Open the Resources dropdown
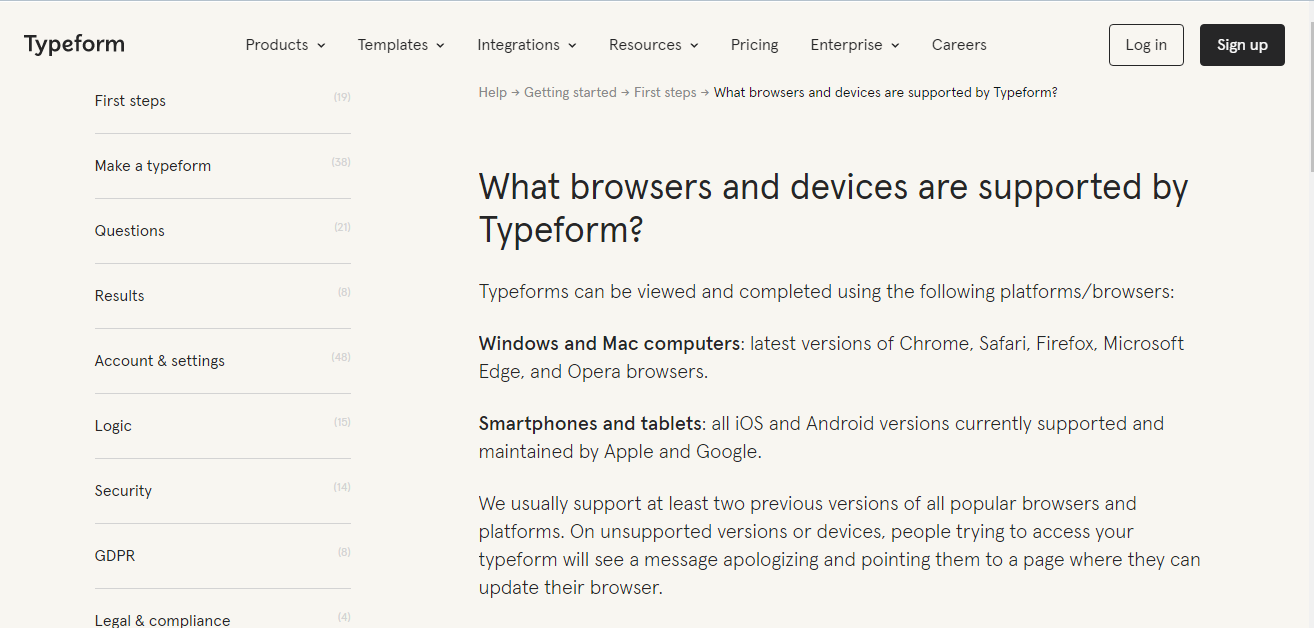This screenshot has width=1314, height=628. 653,45
